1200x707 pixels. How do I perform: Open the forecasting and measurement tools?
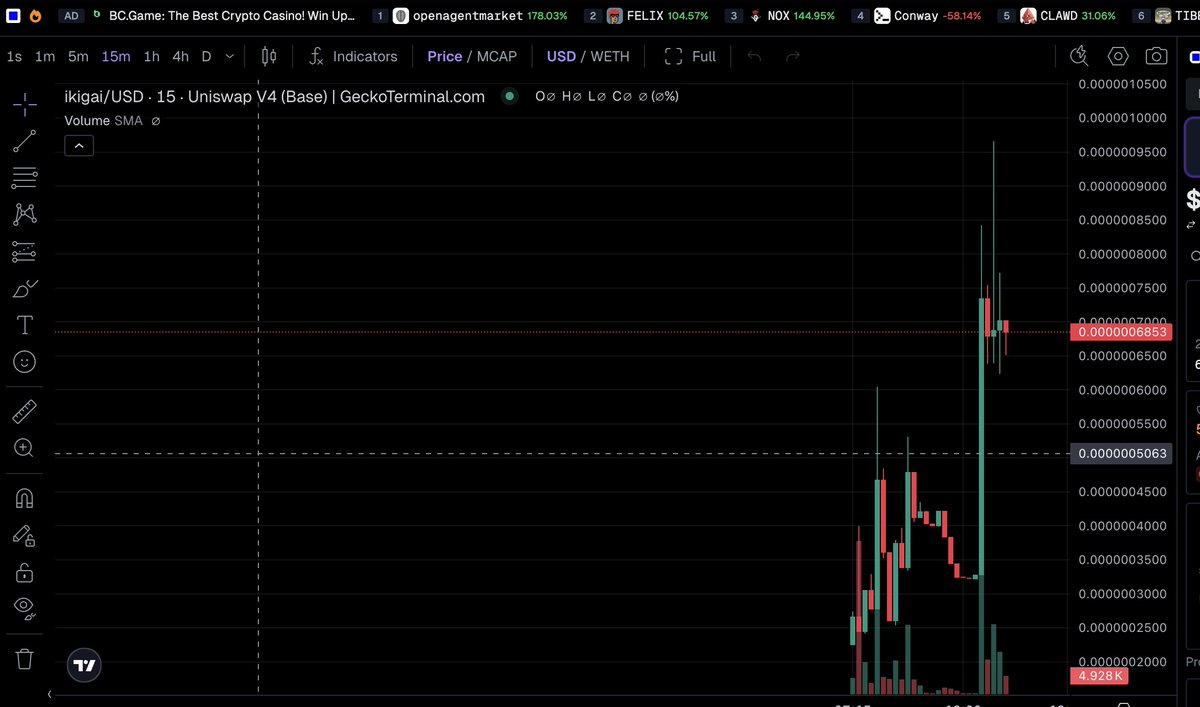25,252
